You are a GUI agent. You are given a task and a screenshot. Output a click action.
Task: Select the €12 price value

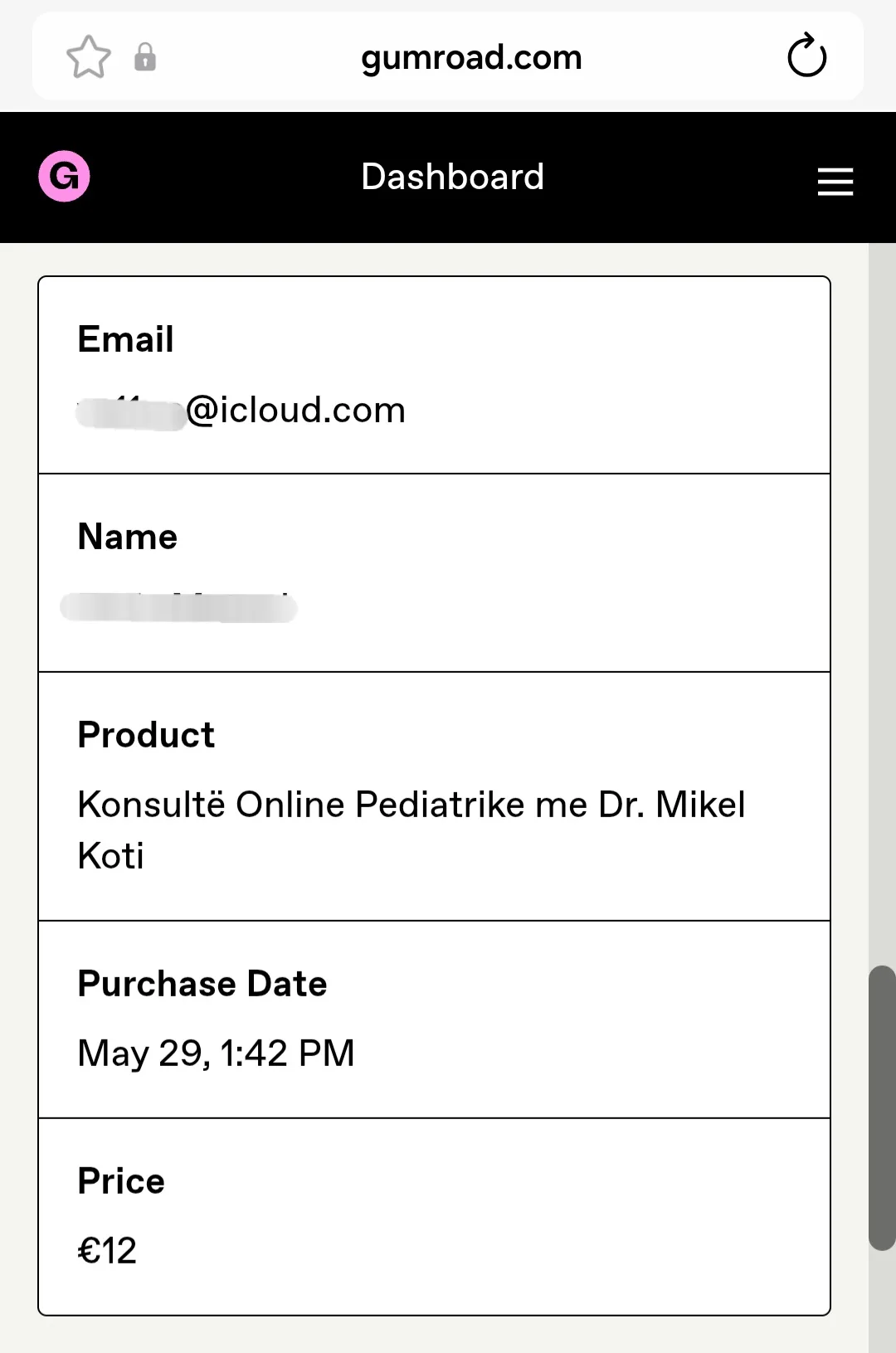107,1251
